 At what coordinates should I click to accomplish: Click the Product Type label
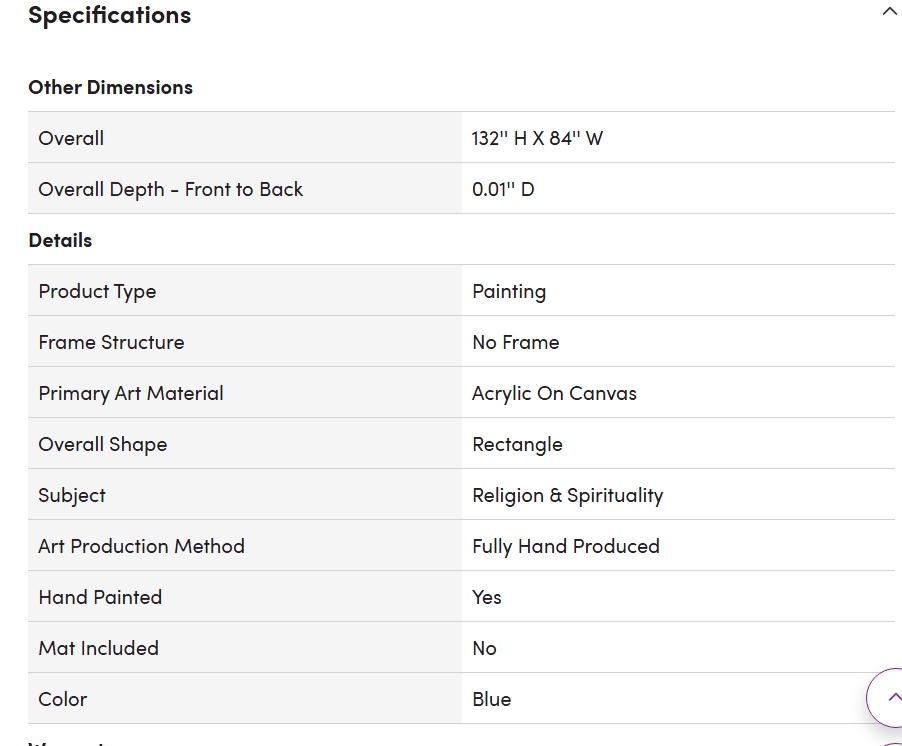tap(97, 291)
